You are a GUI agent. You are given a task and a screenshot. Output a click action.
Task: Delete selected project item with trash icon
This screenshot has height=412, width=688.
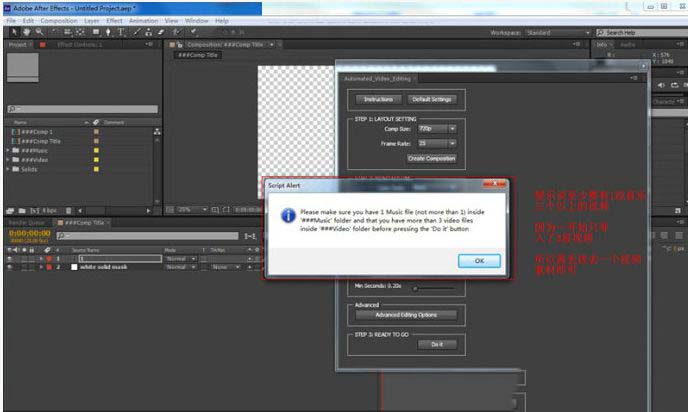tap(68, 211)
